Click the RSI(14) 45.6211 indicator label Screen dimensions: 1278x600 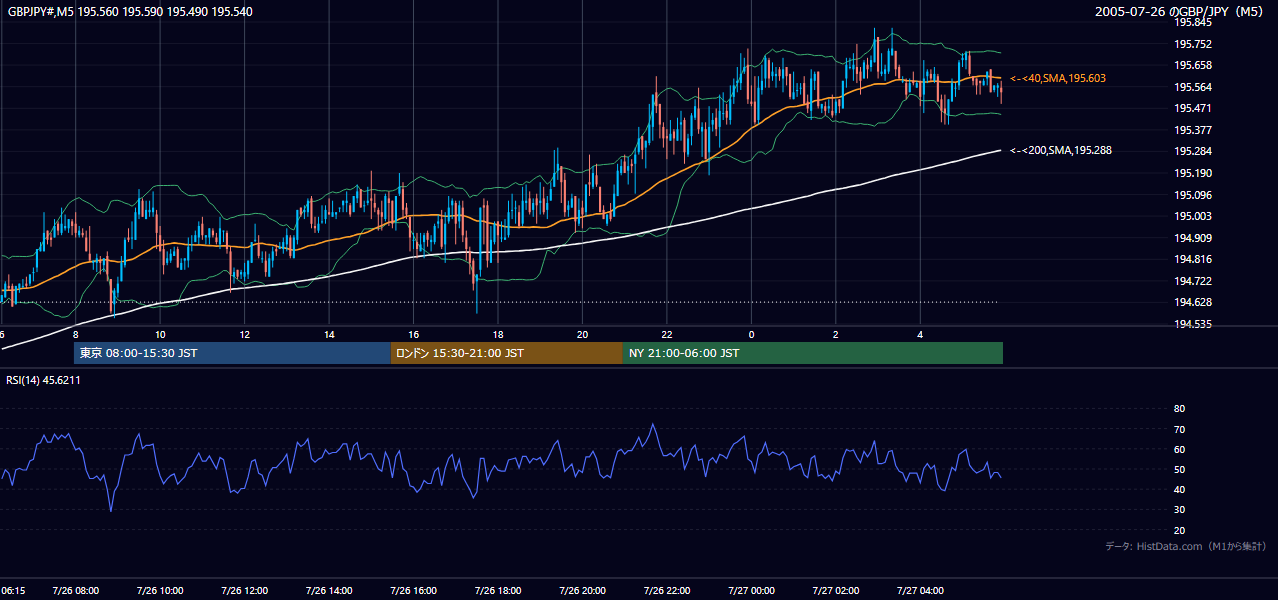pos(43,380)
